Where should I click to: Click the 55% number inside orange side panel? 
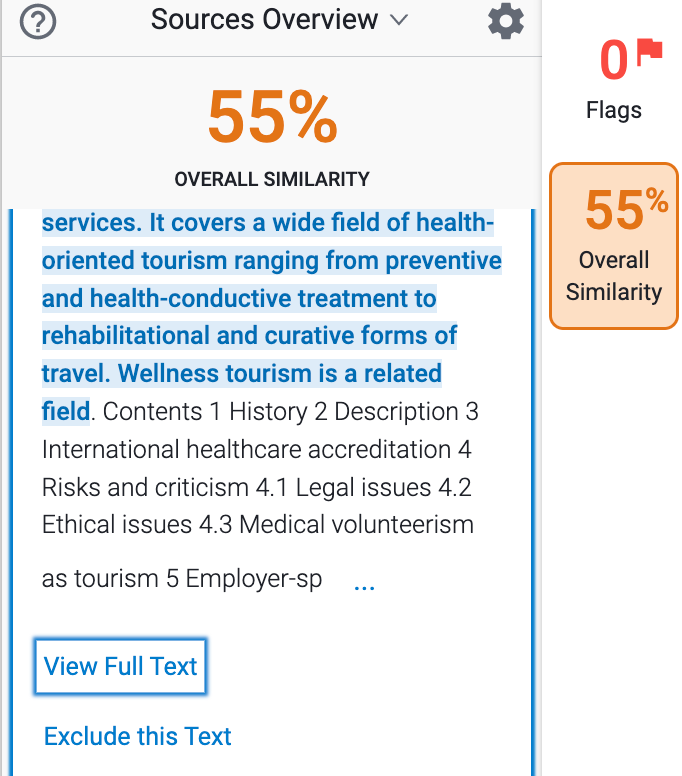click(626, 210)
